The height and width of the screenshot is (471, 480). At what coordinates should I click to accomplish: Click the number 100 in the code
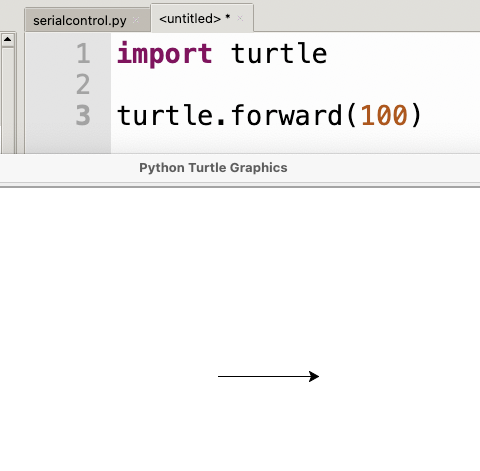384,115
